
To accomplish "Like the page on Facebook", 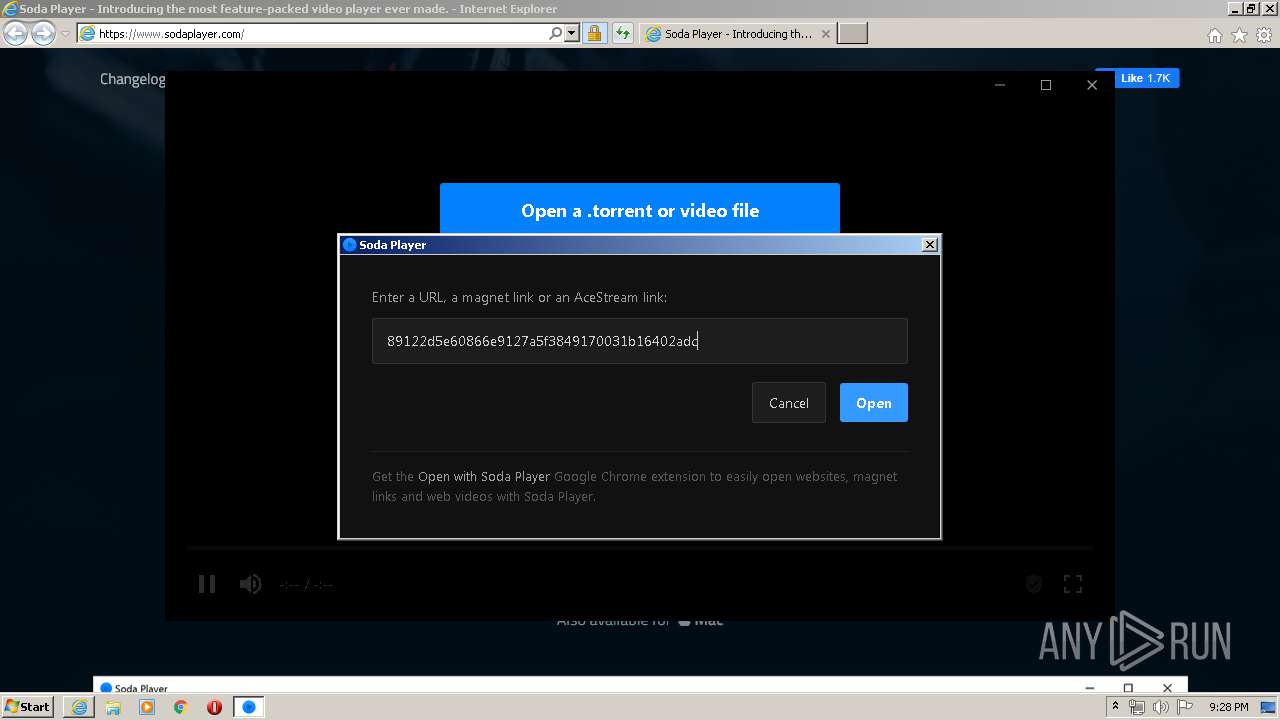I will (1144, 78).
